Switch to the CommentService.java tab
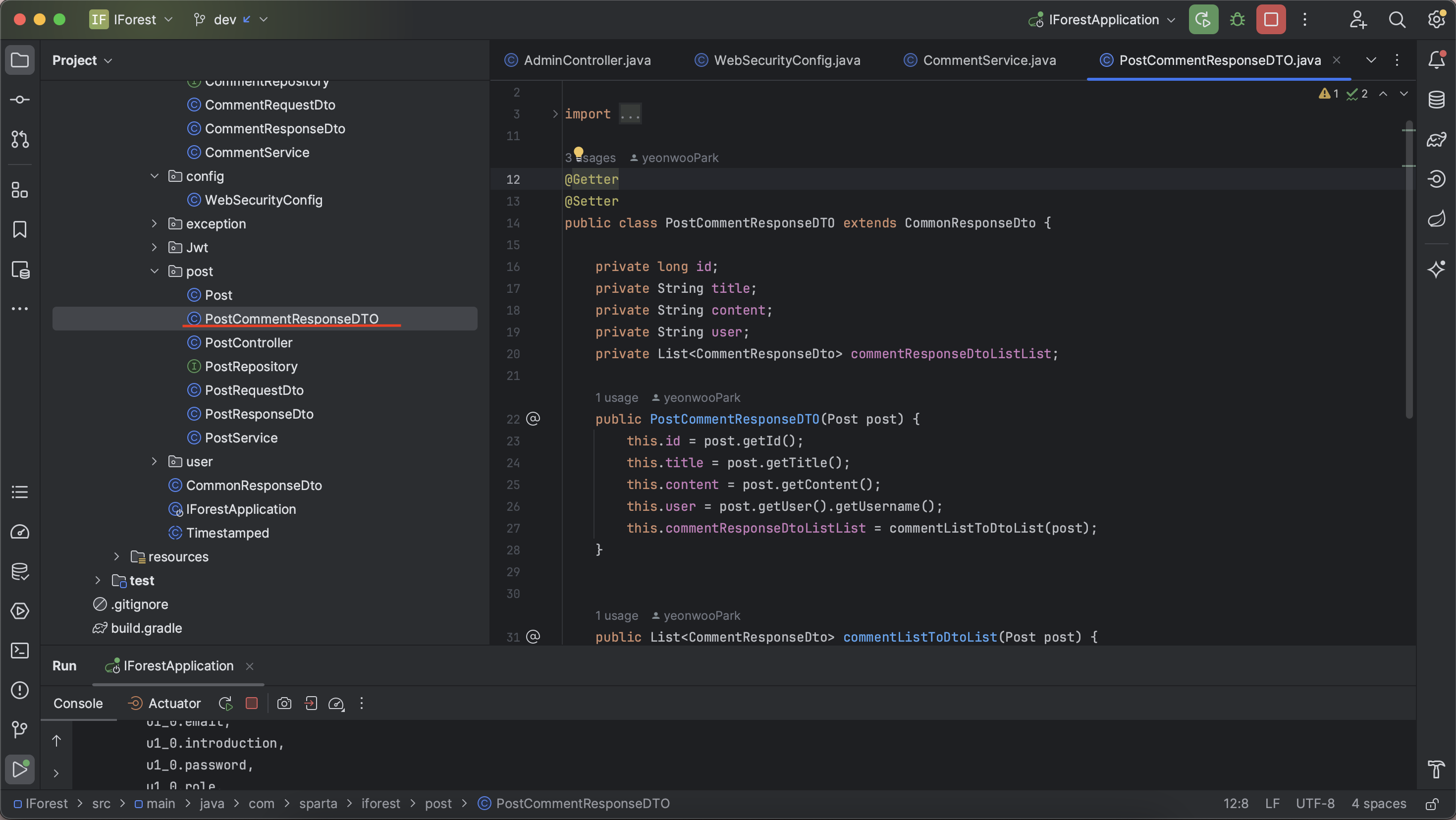Viewport: 1456px width, 820px height. coord(988,60)
